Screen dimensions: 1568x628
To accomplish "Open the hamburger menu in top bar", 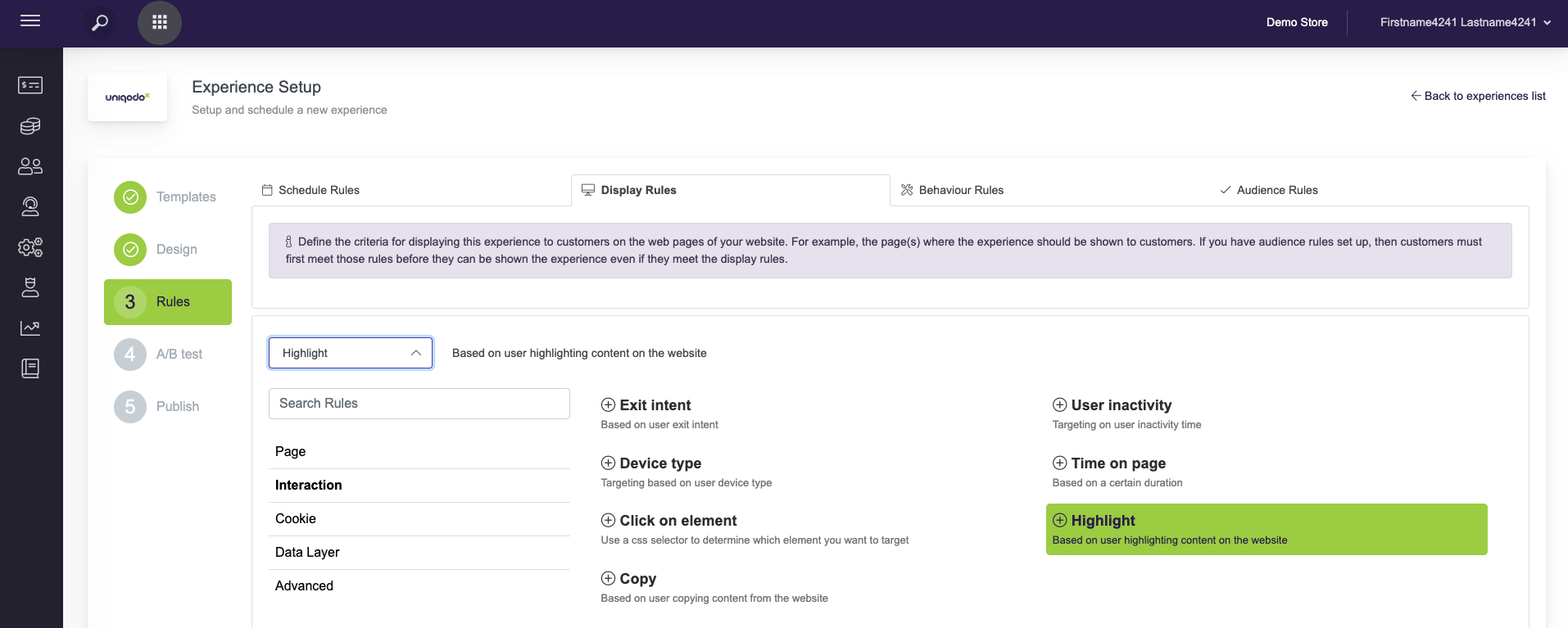I will point(30,21).
